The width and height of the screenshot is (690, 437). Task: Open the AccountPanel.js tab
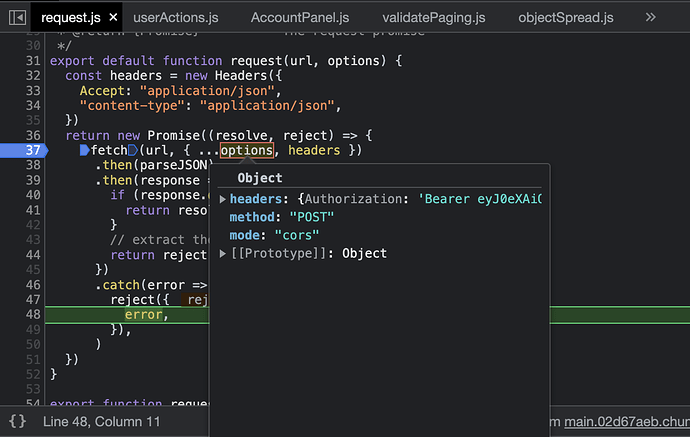point(299,17)
